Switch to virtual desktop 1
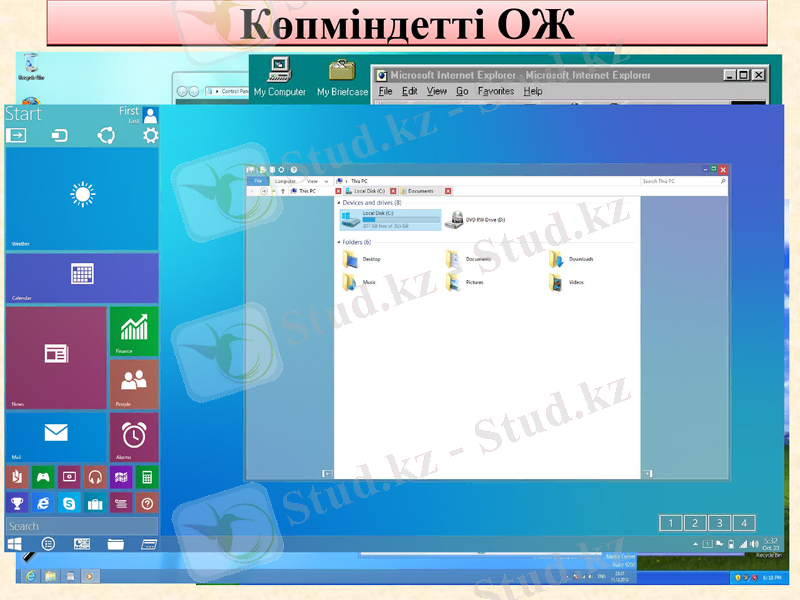 [671, 523]
